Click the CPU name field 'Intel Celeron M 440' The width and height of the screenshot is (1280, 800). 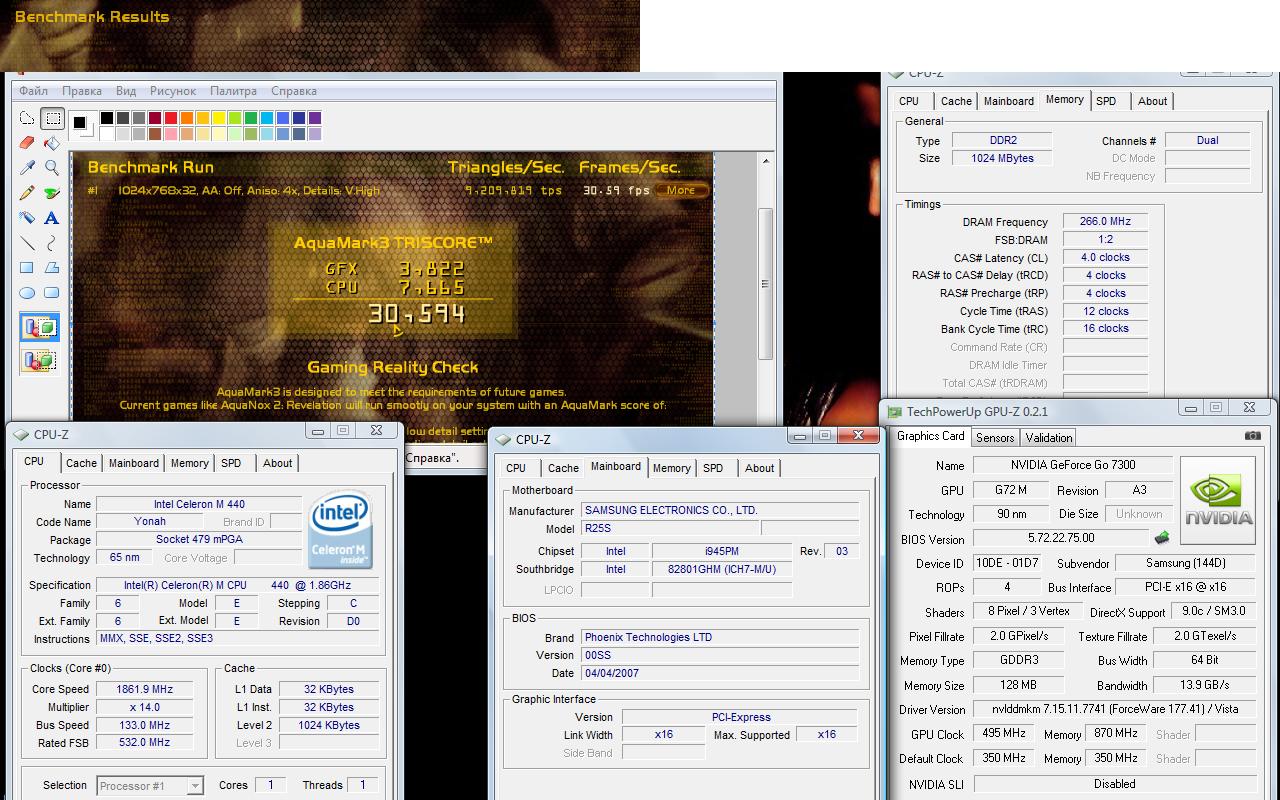(199, 504)
